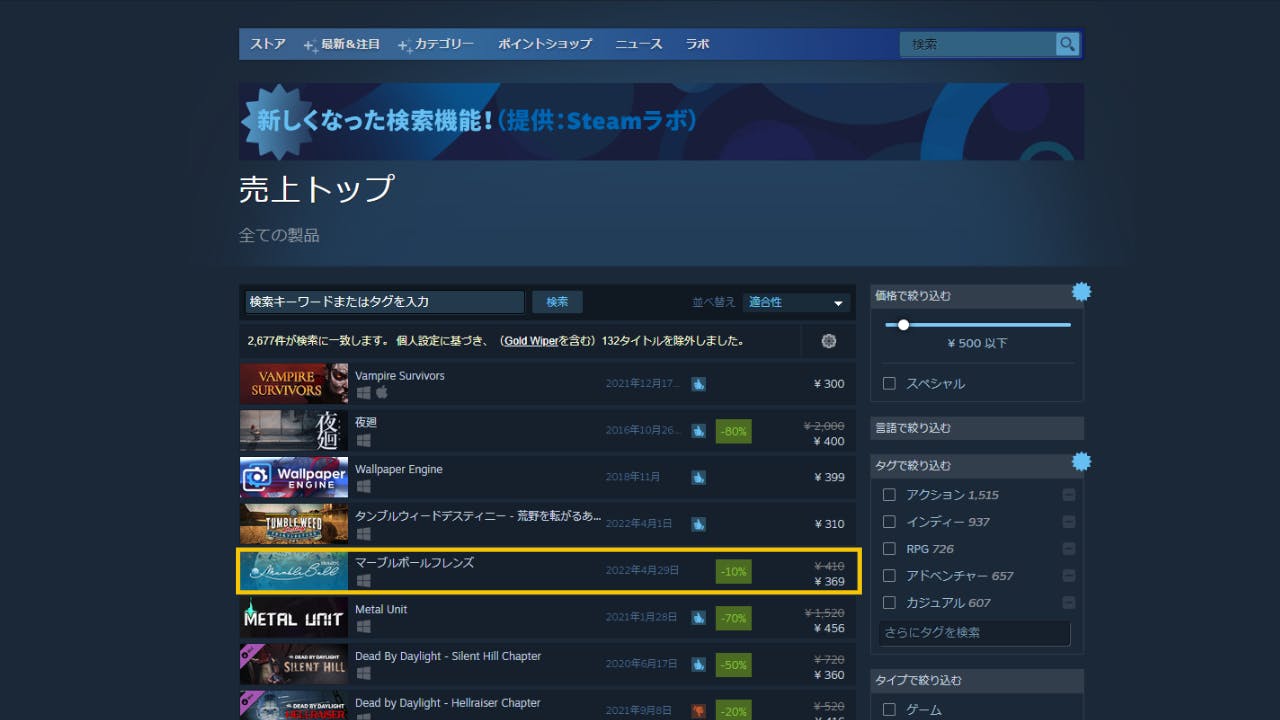Viewport: 1280px width, 720px height.
Task: Open the 適合性 sort dropdown
Action: (x=797, y=302)
